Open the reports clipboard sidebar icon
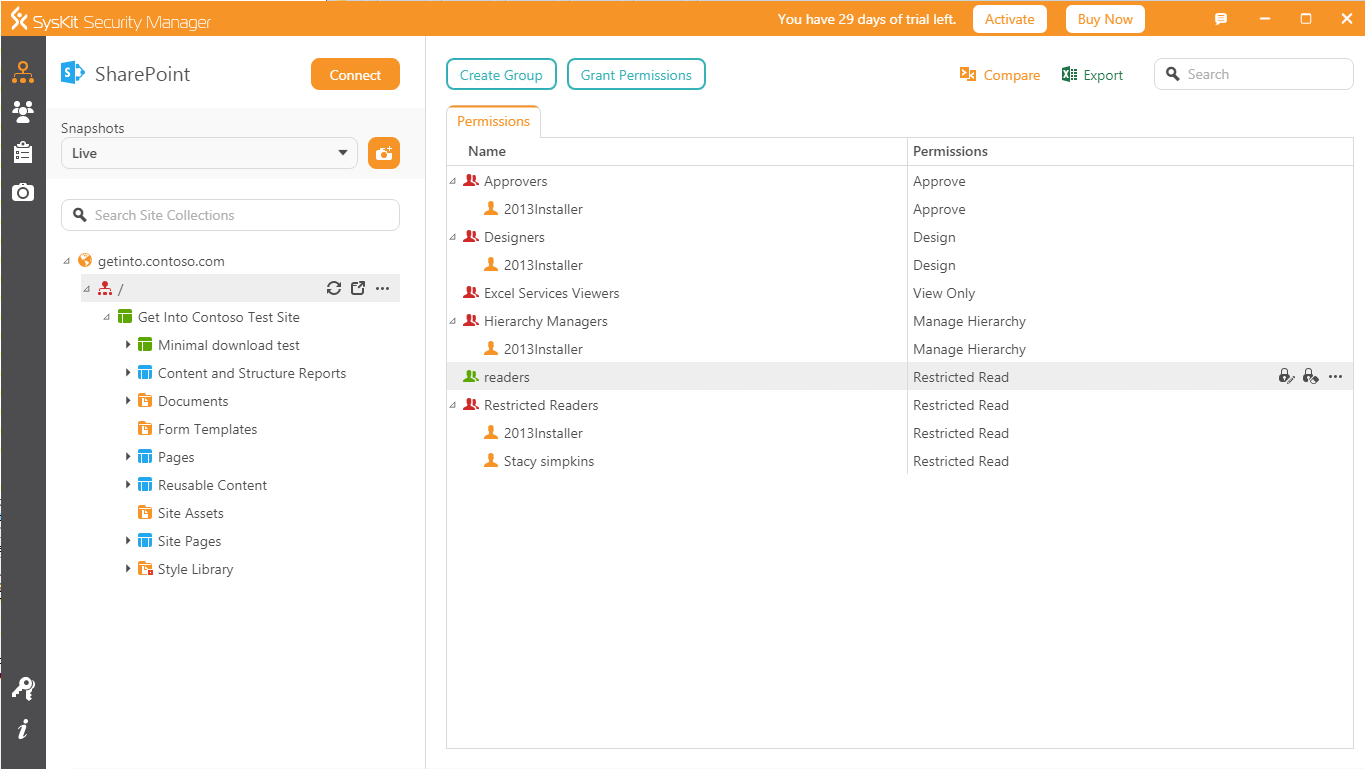The height and width of the screenshot is (769, 1365). tap(22, 152)
